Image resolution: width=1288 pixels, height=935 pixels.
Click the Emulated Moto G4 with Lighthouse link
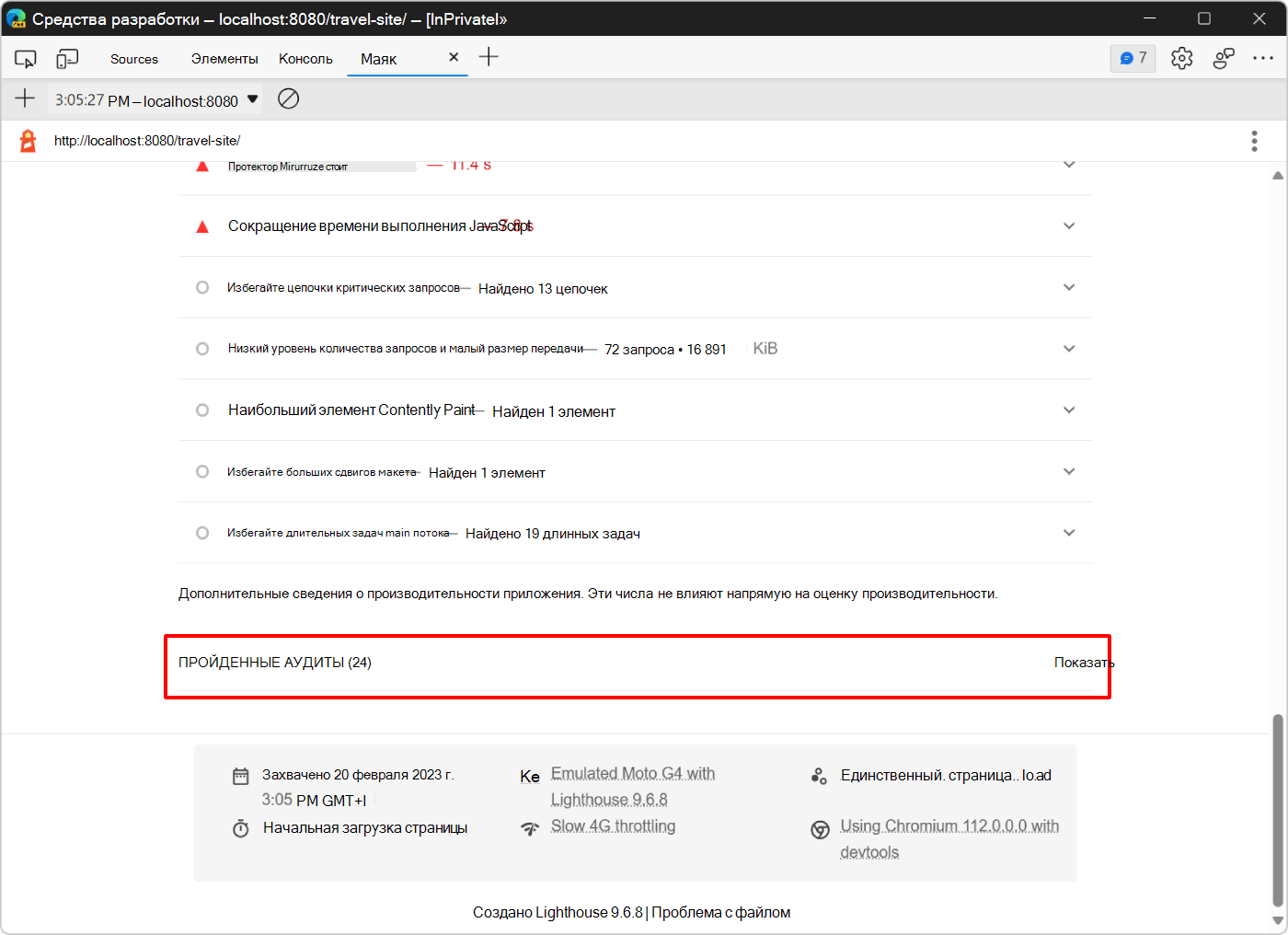[x=633, y=787]
